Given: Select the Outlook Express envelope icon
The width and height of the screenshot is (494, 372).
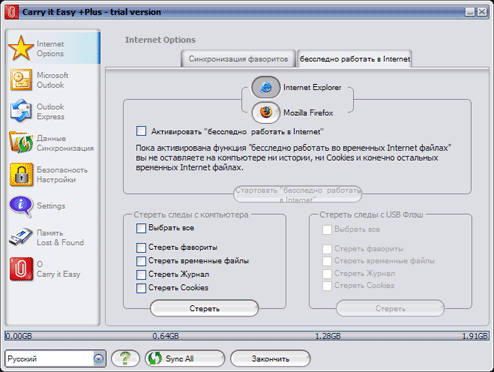Looking at the screenshot, I should tap(21, 111).
